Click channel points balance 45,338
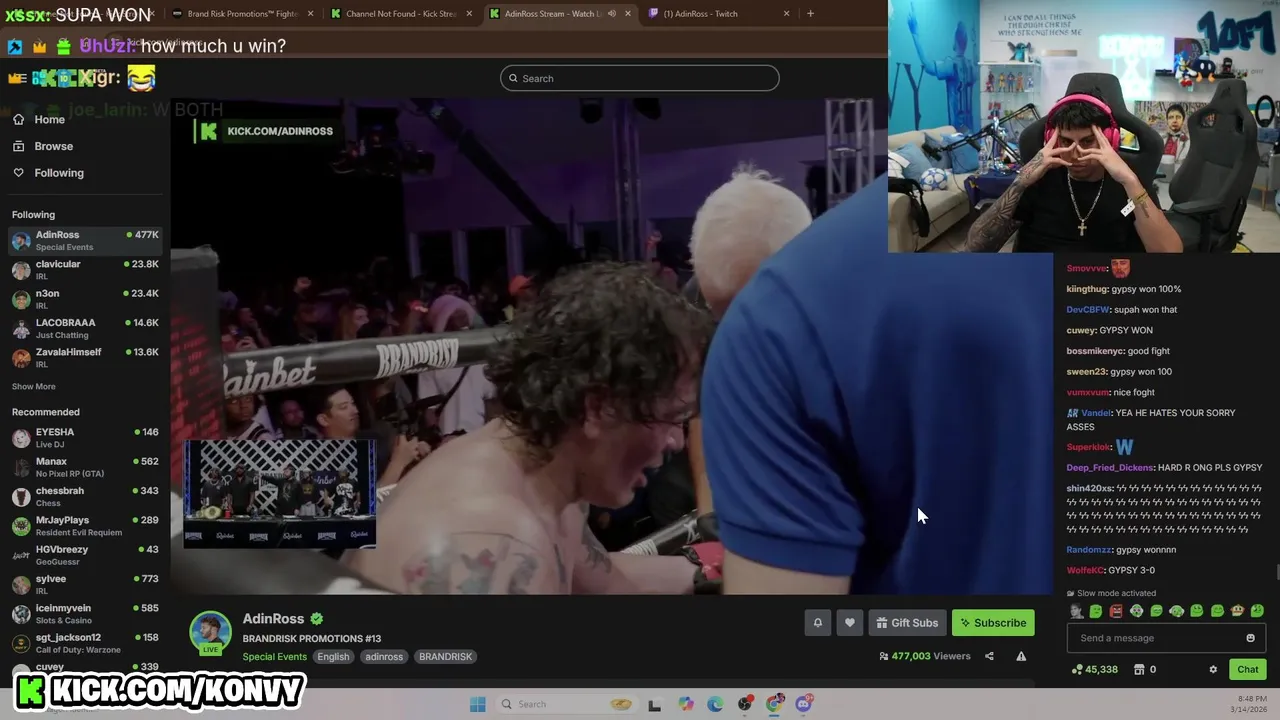The height and width of the screenshot is (720, 1280). (x=1094, y=669)
